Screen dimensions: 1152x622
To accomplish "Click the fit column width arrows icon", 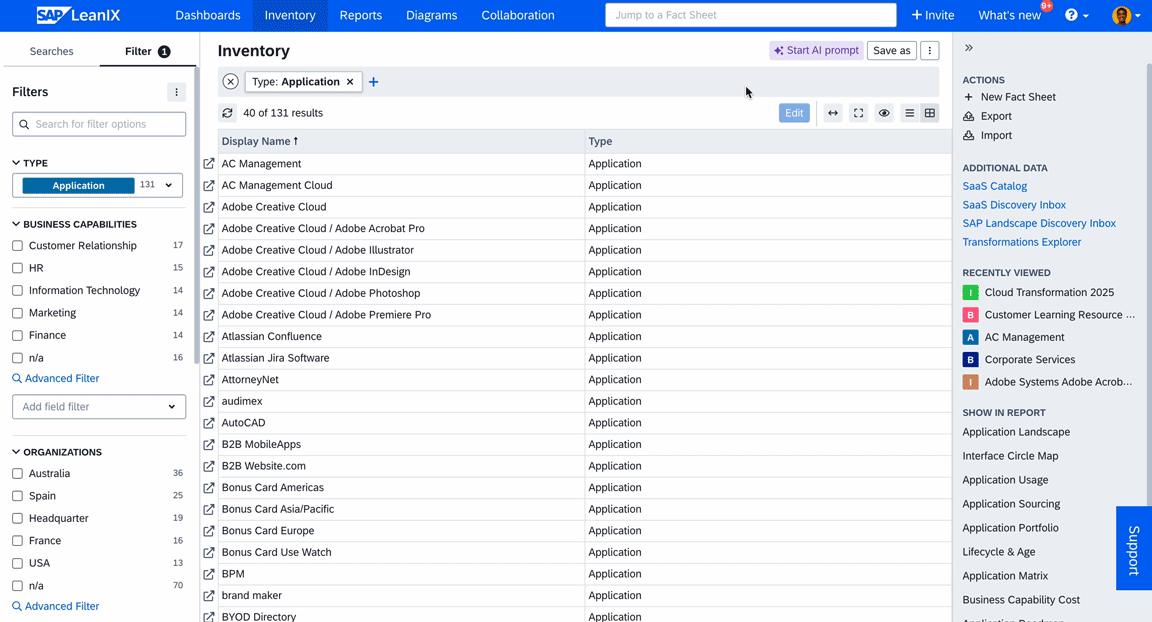I will point(832,113).
